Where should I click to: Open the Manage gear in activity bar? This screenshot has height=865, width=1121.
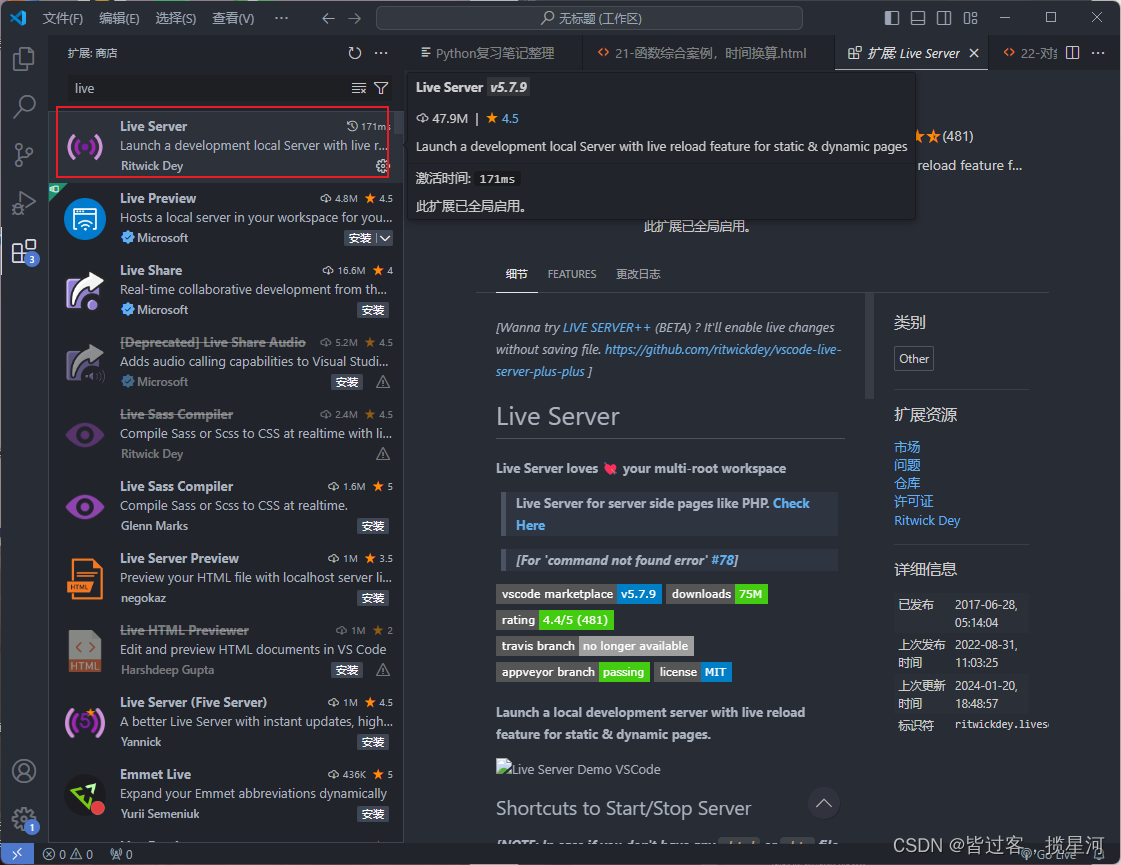[24, 819]
